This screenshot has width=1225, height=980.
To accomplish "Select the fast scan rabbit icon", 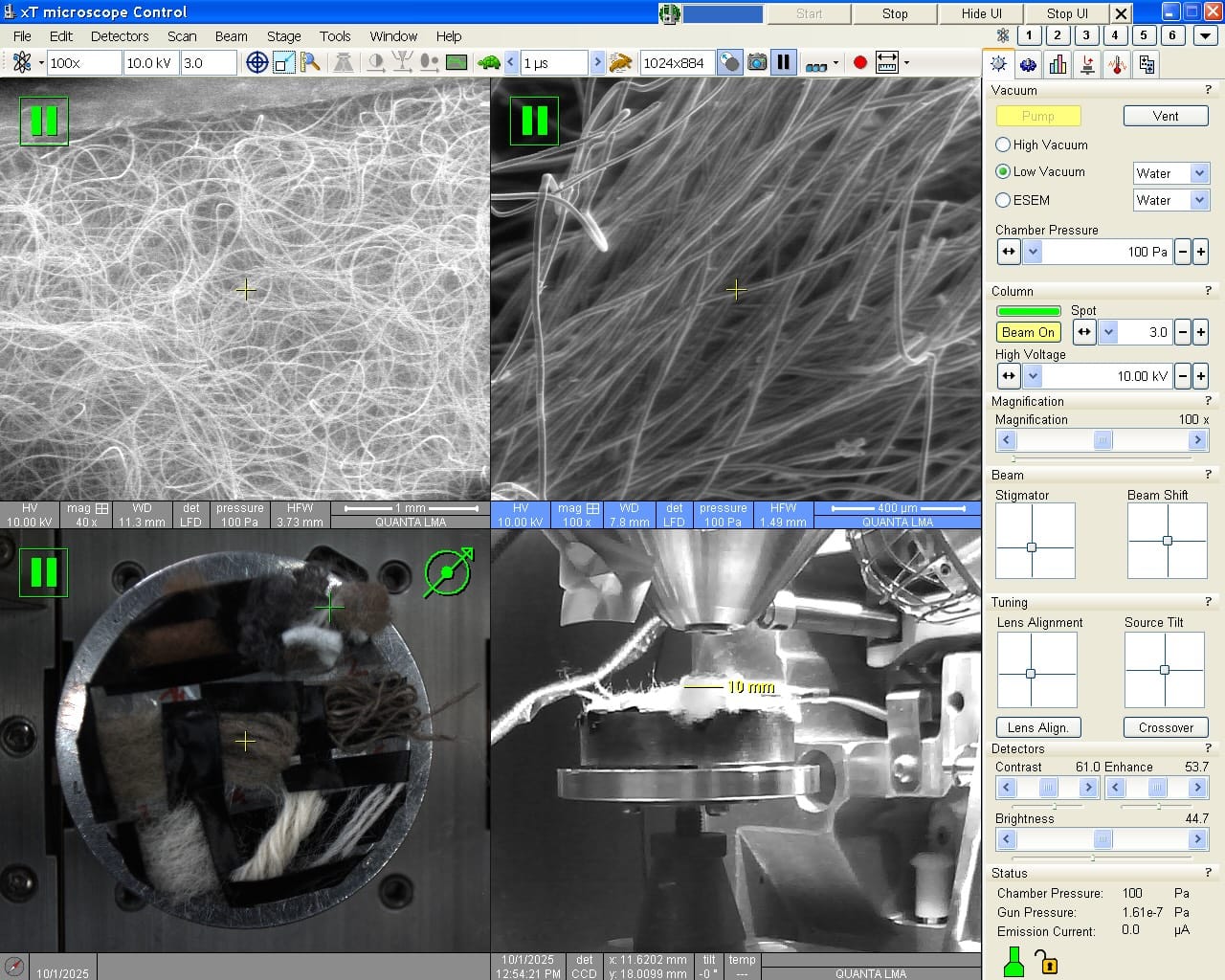I will coord(618,62).
